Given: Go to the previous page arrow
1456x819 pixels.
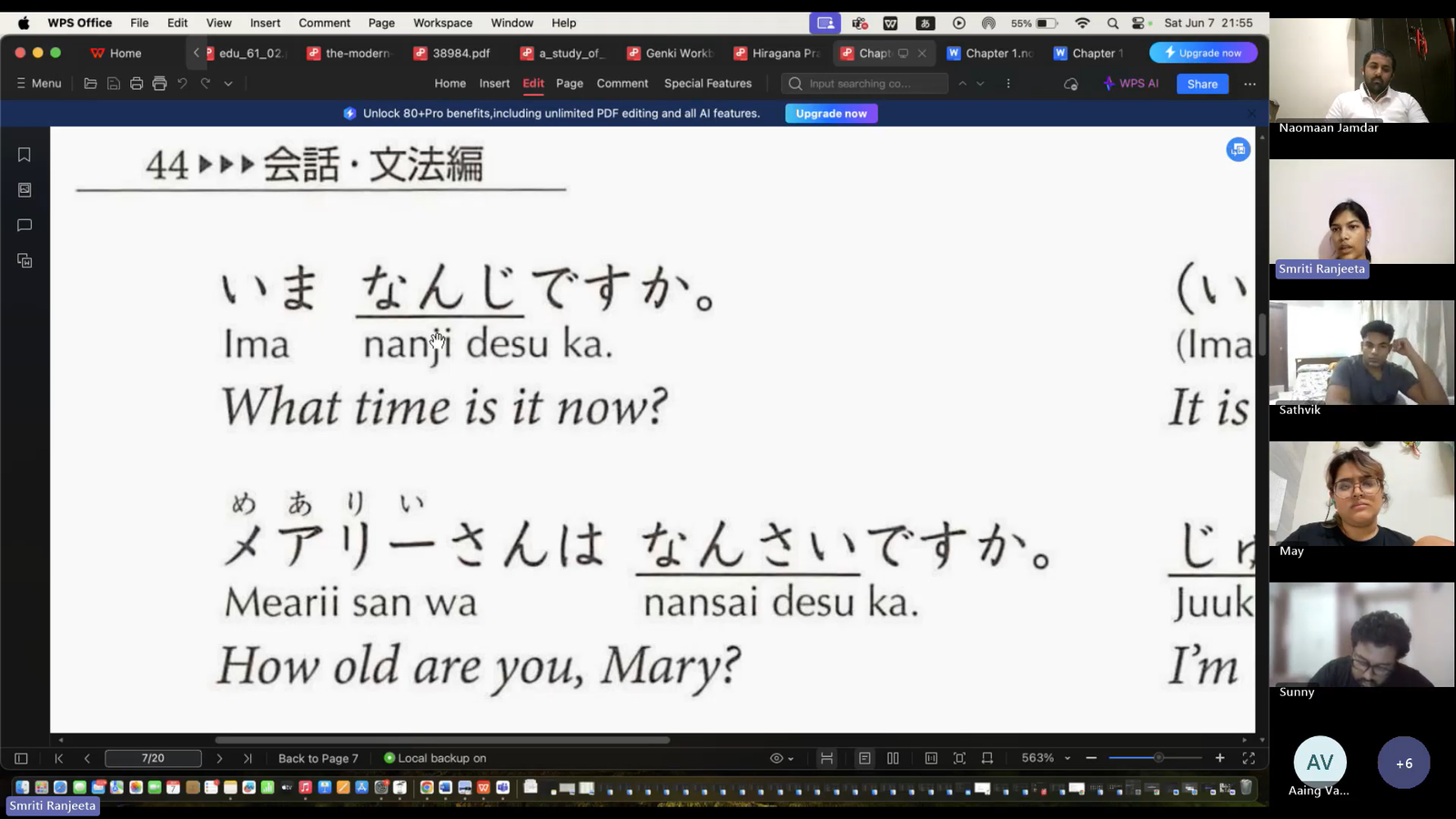Looking at the screenshot, I should pyautogui.click(x=87, y=758).
